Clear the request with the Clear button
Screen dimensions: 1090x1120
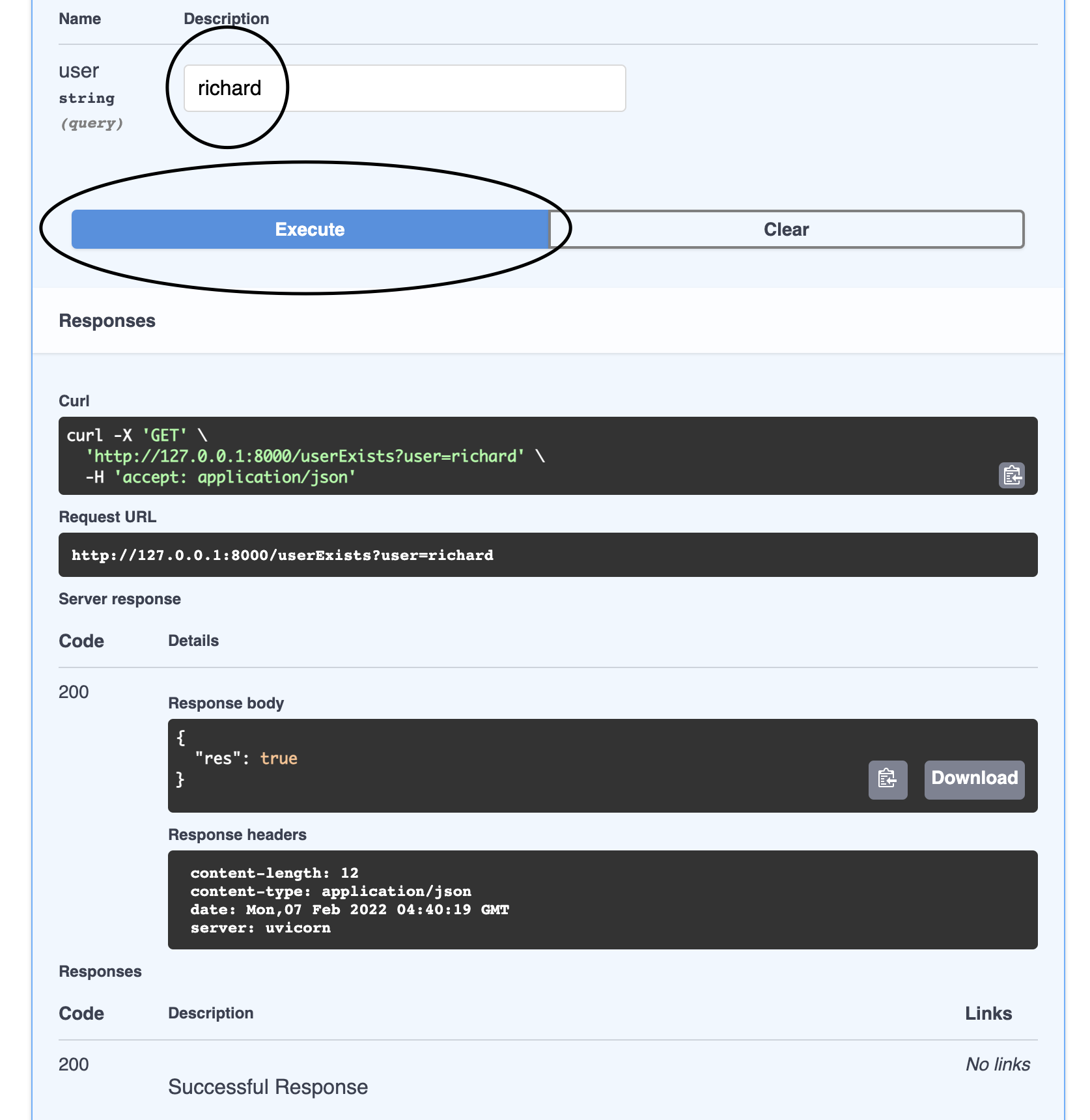(787, 229)
